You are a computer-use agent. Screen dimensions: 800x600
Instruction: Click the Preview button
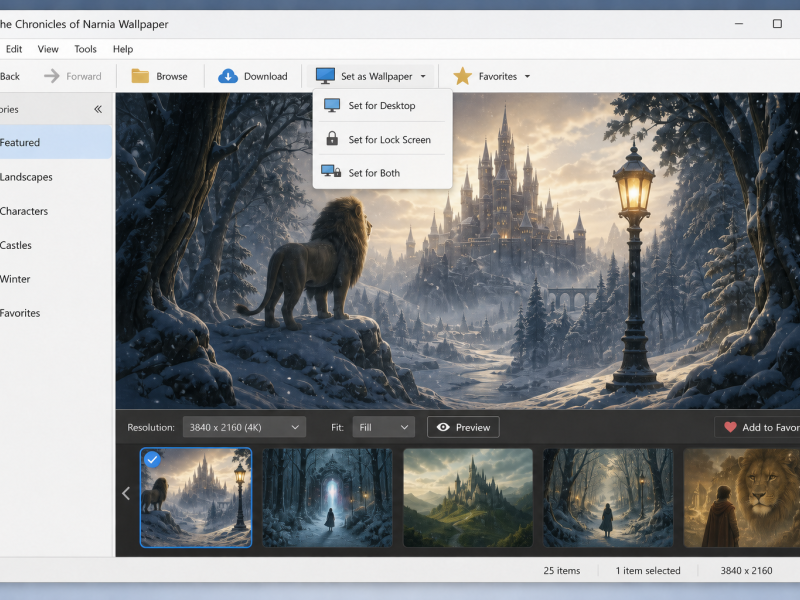click(x=463, y=427)
